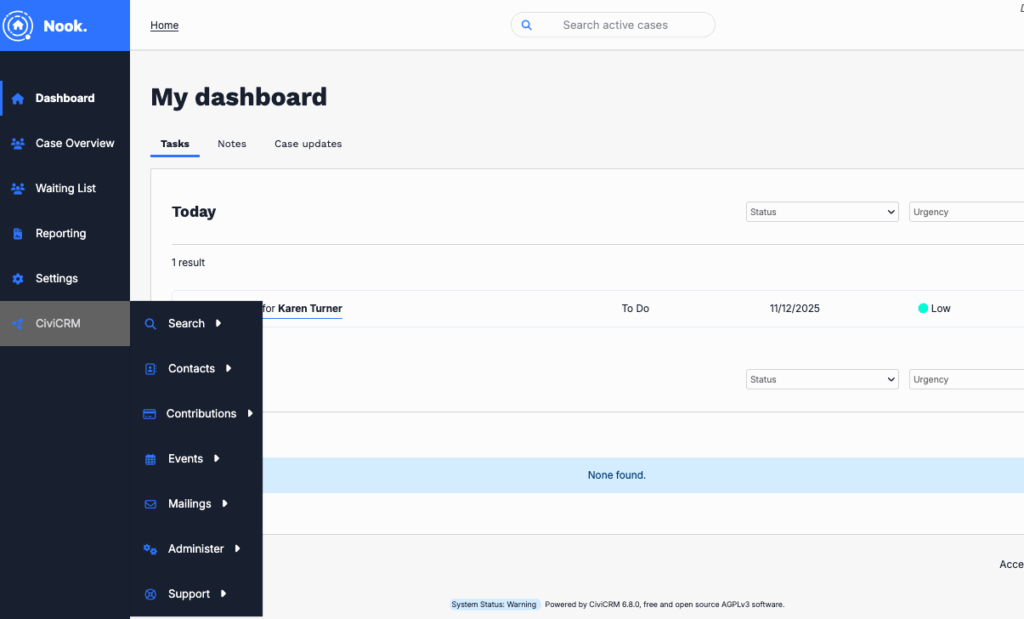The width and height of the screenshot is (1024, 619).
Task: Click the Dashboard home icon
Action: 17,98
